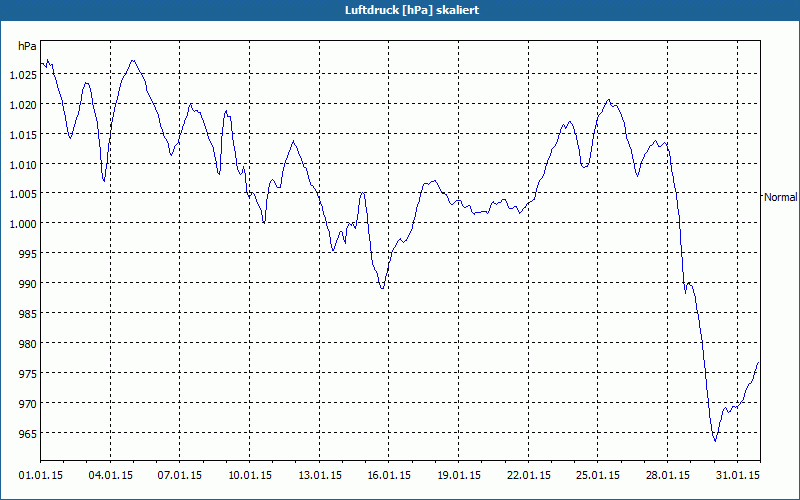Click the 'hPa' unit label
This screenshot has width=800, height=500.
pyautogui.click(x=27, y=46)
